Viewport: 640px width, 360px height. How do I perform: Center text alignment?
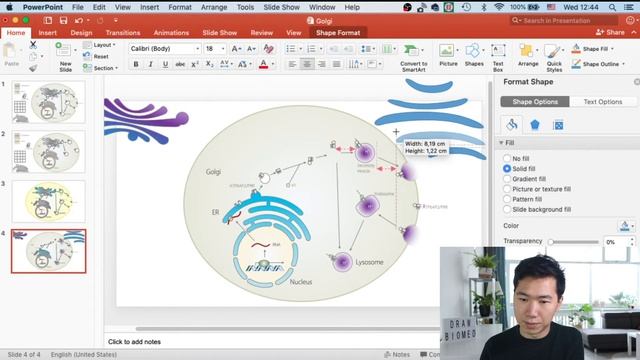click(x=307, y=64)
